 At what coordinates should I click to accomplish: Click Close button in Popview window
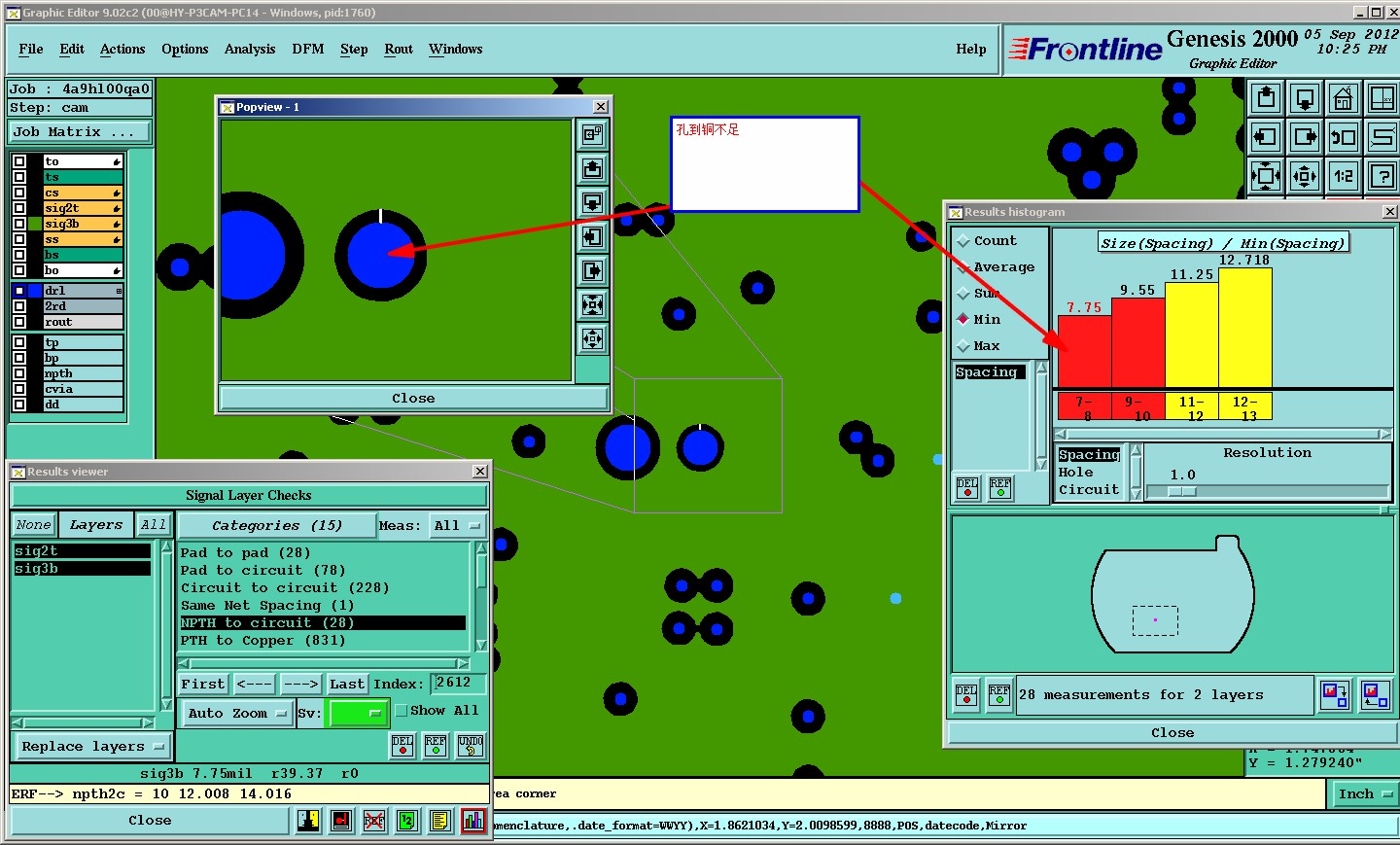click(413, 399)
